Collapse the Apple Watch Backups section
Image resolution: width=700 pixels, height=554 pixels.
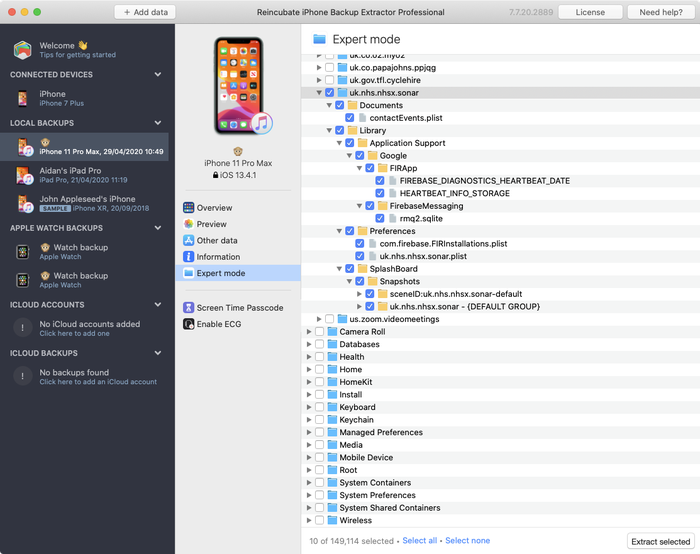tap(158, 228)
